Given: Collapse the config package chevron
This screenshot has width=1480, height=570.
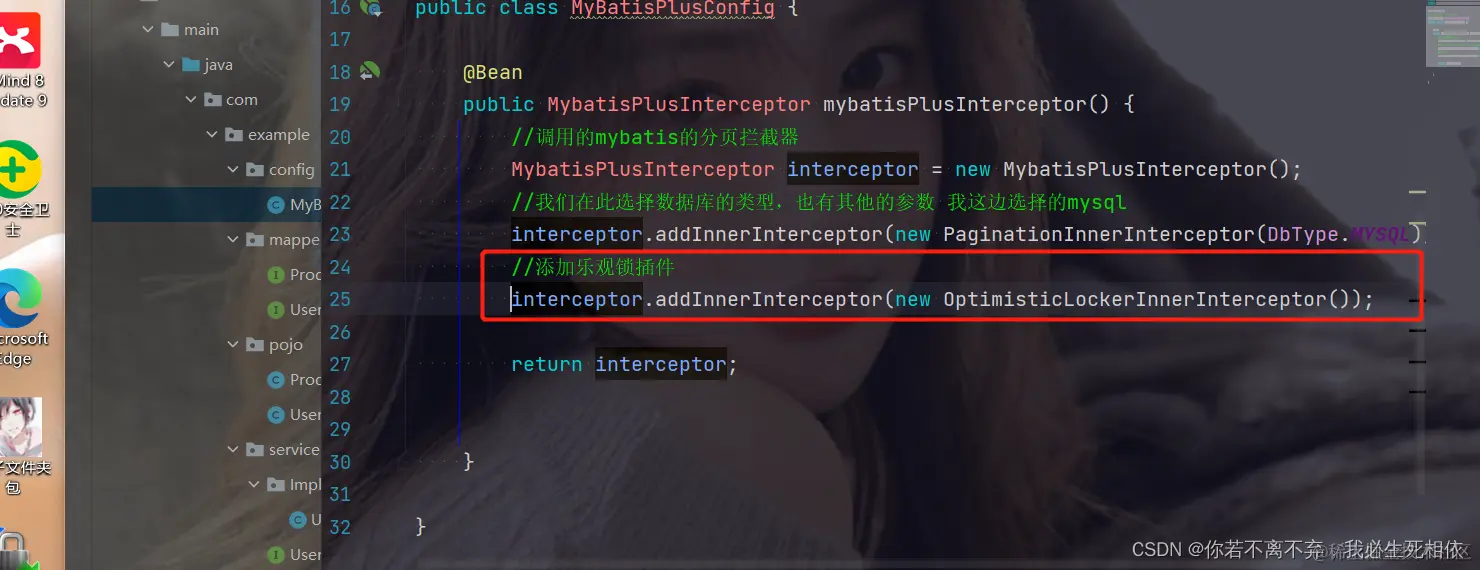Looking at the screenshot, I should [233, 169].
